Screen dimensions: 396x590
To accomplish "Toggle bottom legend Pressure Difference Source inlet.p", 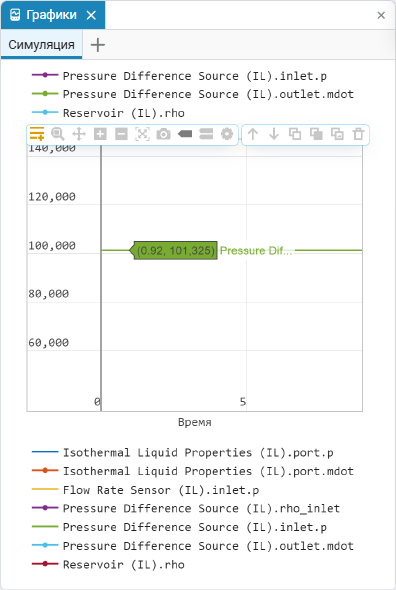I will click(179, 527).
